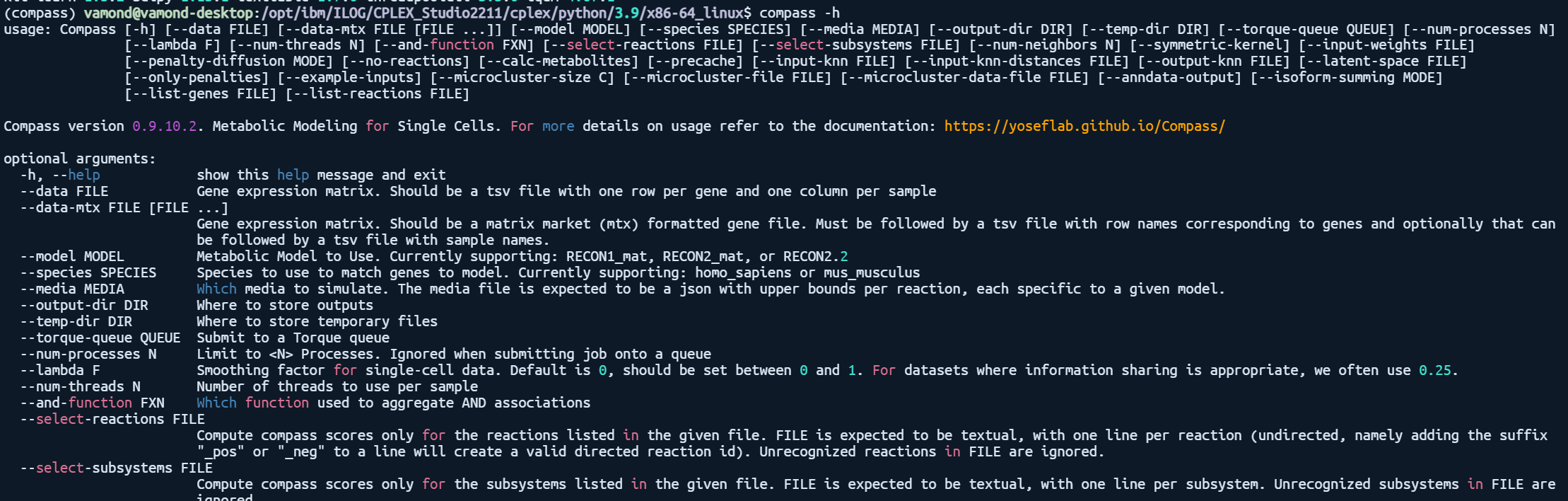Click the '--model MODEL' option entry

[x=72, y=256]
